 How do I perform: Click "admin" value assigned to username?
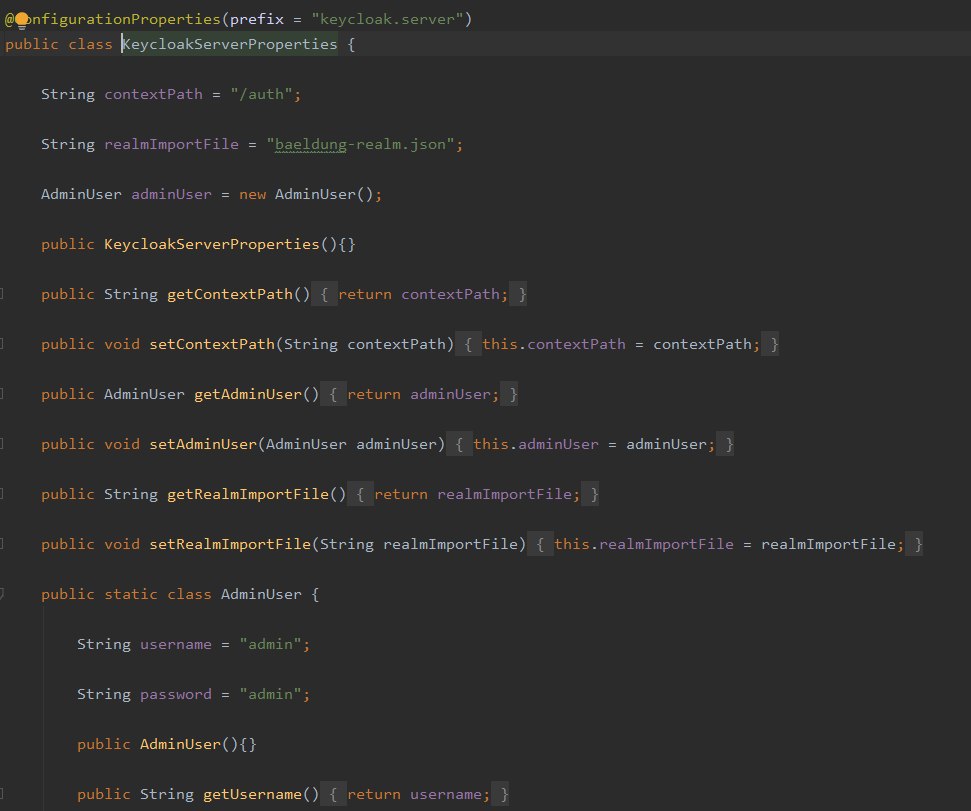pos(271,644)
